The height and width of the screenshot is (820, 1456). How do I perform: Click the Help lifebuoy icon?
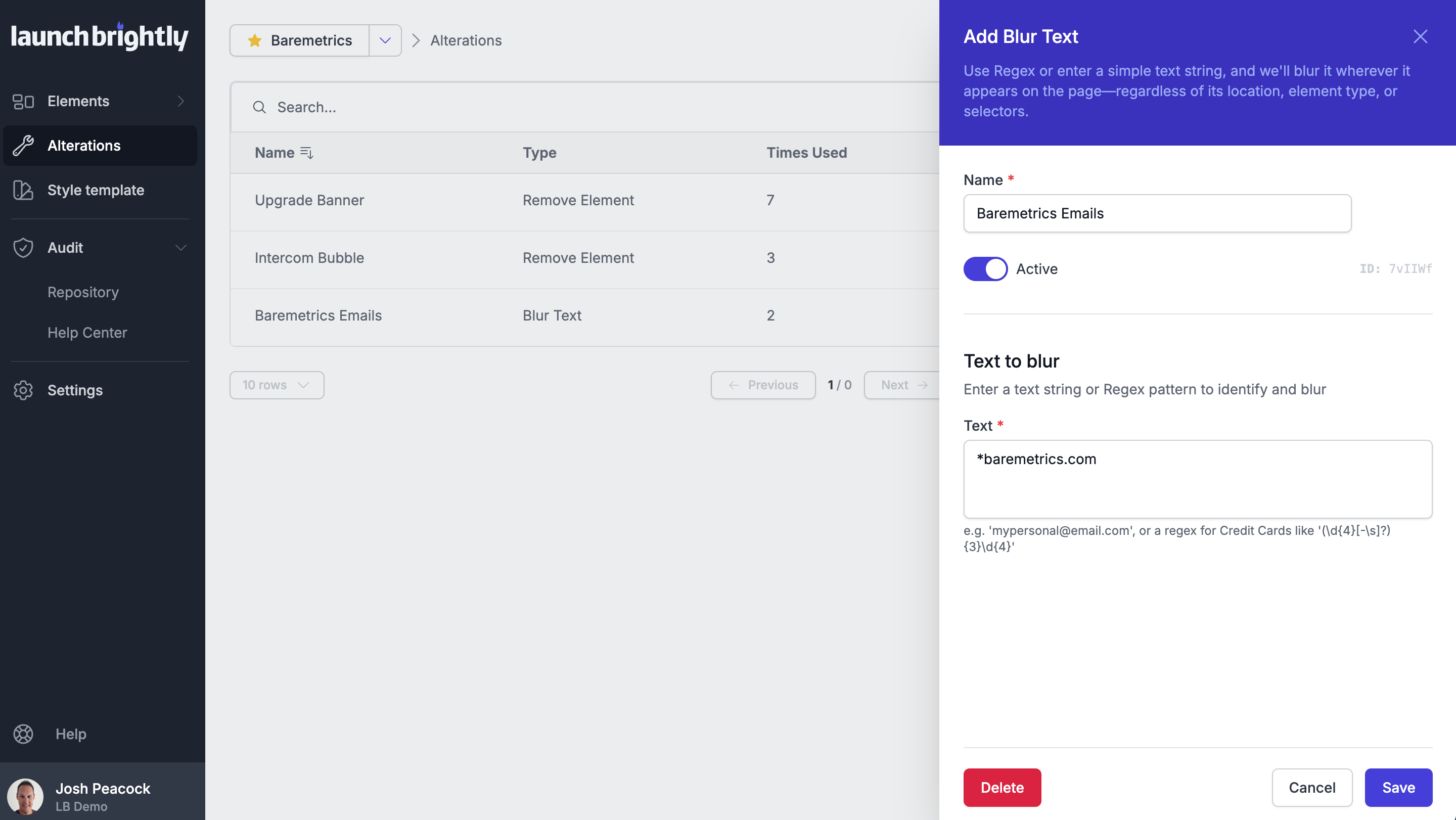(x=23, y=734)
